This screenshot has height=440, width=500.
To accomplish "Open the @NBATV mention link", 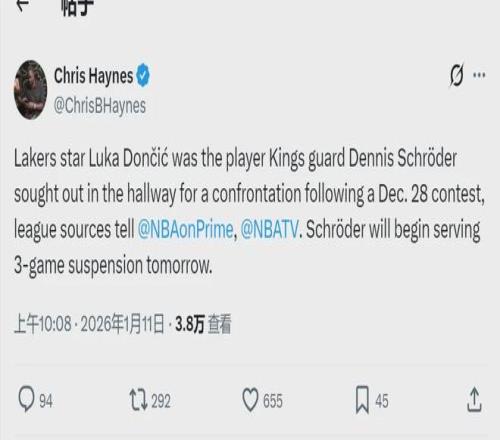I will point(269,229).
